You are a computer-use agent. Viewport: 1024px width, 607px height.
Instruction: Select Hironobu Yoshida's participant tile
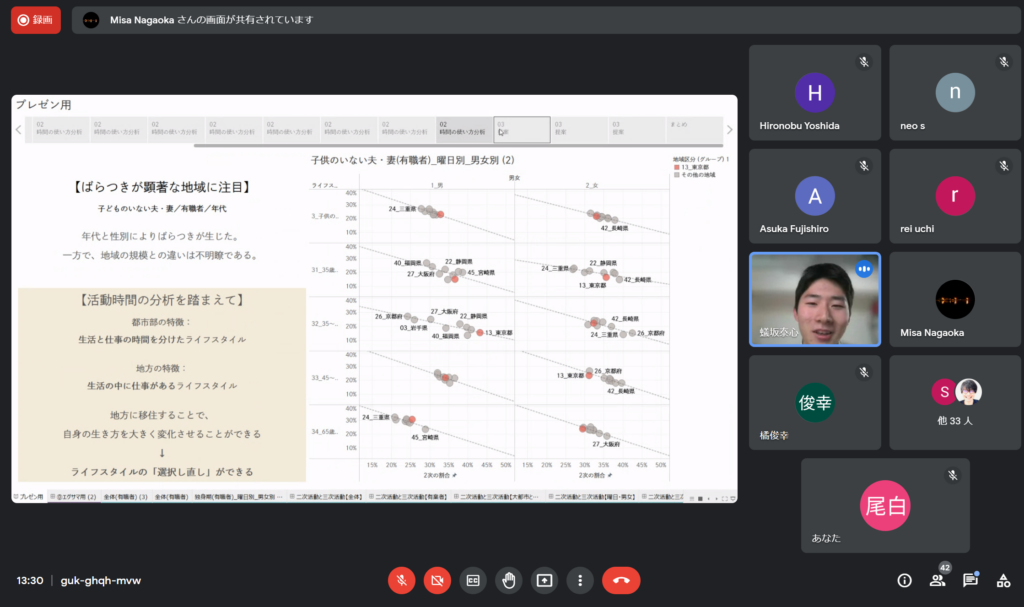(814, 98)
